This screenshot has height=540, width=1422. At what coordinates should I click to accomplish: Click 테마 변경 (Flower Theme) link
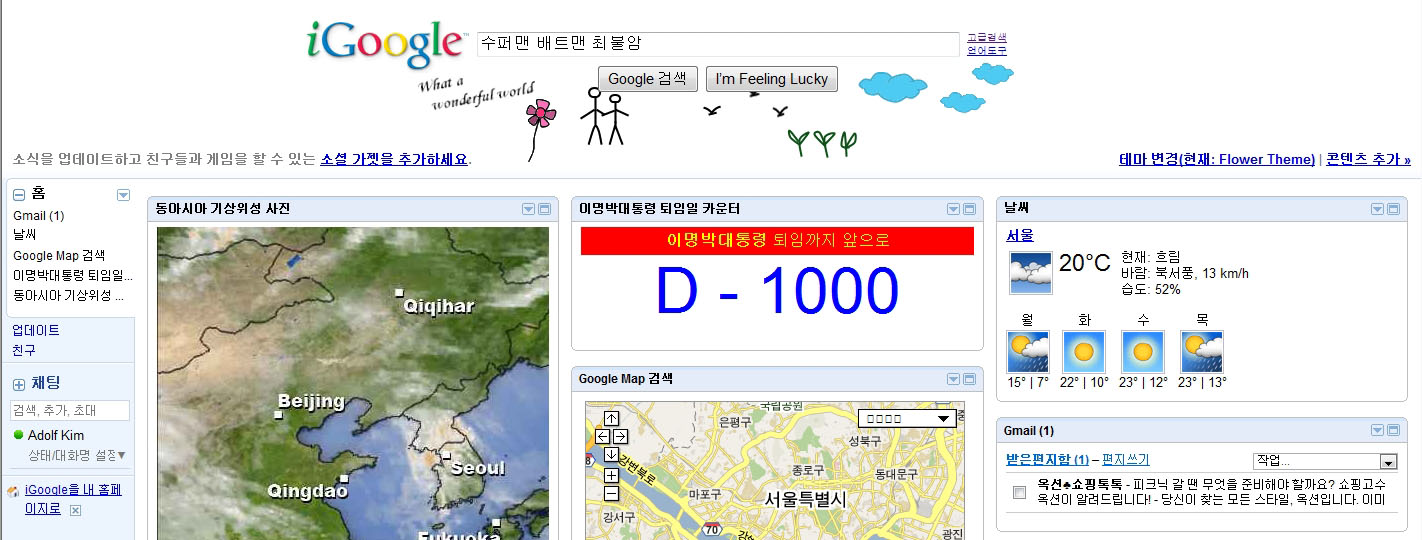click(x=1217, y=159)
